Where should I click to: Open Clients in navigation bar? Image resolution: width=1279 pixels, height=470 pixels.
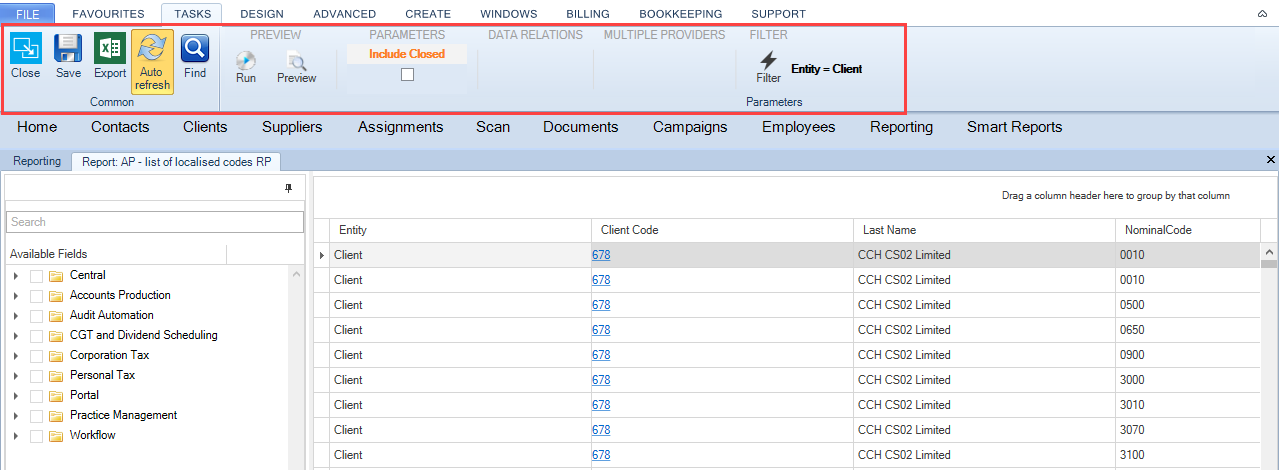pos(205,127)
